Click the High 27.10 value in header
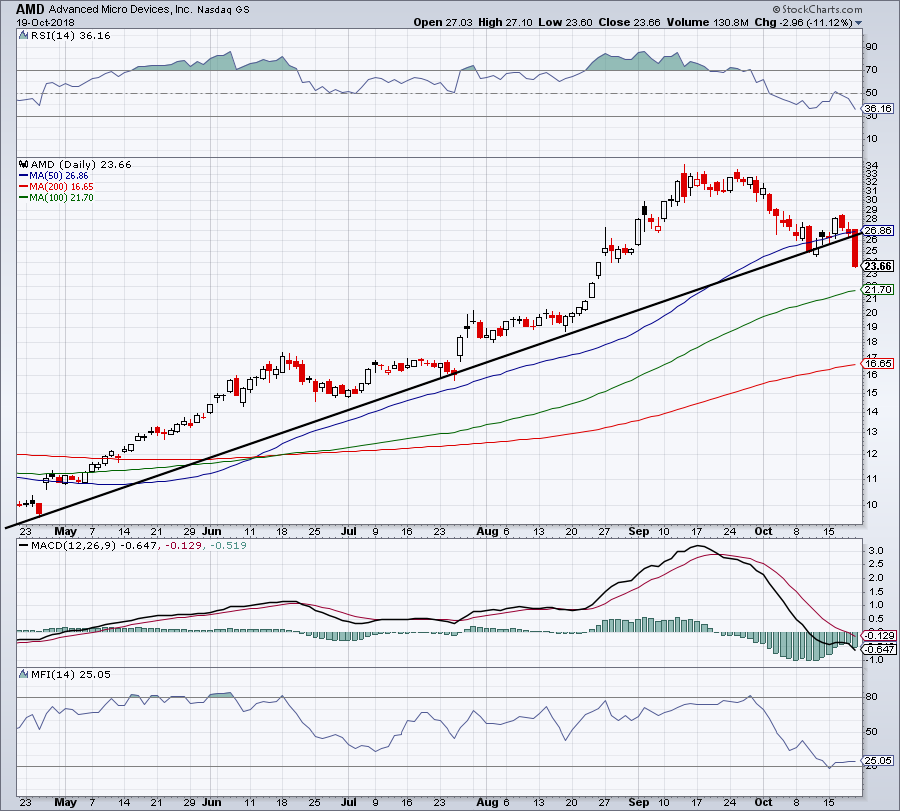 pyautogui.click(x=506, y=22)
